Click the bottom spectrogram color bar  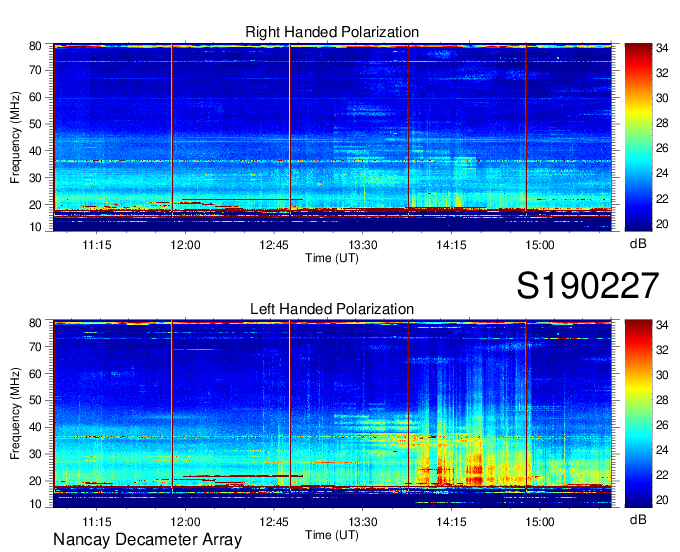click(638, 414)
